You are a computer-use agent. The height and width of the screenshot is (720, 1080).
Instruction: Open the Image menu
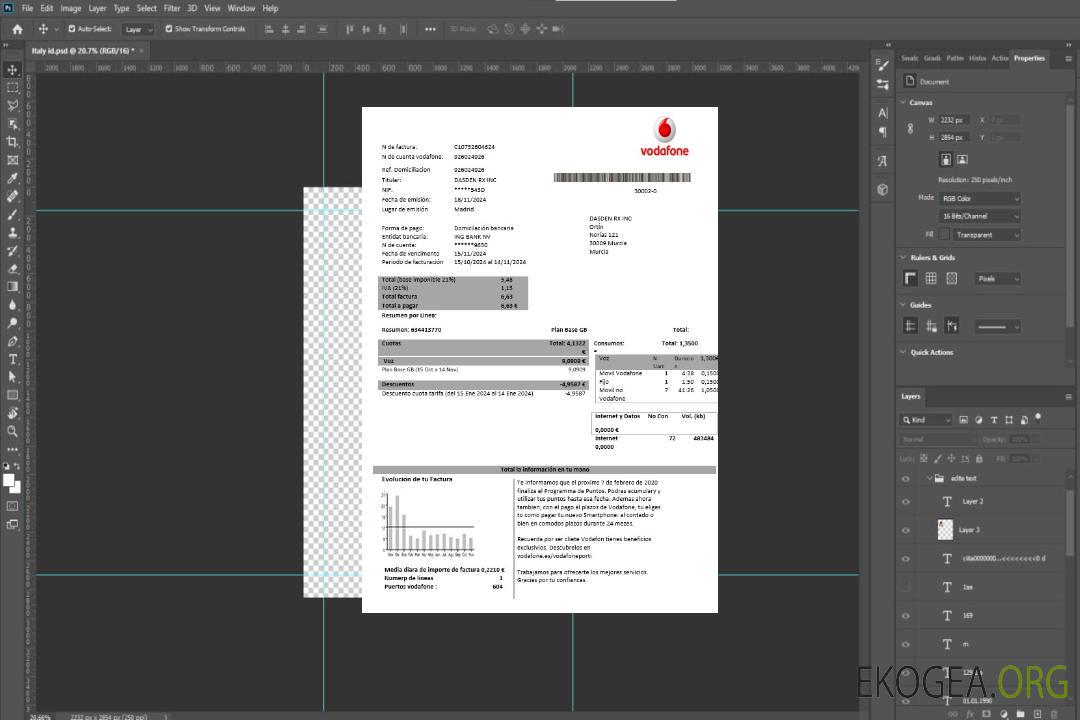(x=70, y=8)
